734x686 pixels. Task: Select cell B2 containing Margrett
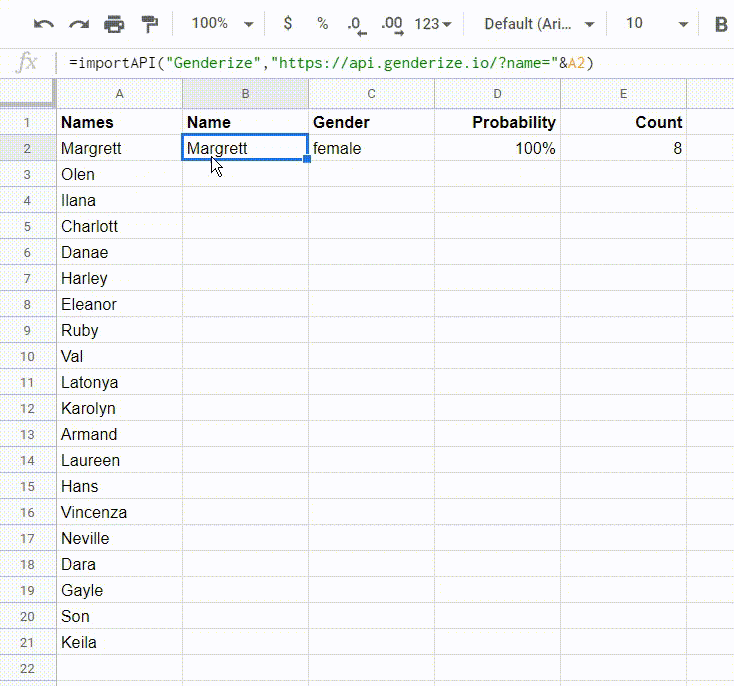point(245,148)
